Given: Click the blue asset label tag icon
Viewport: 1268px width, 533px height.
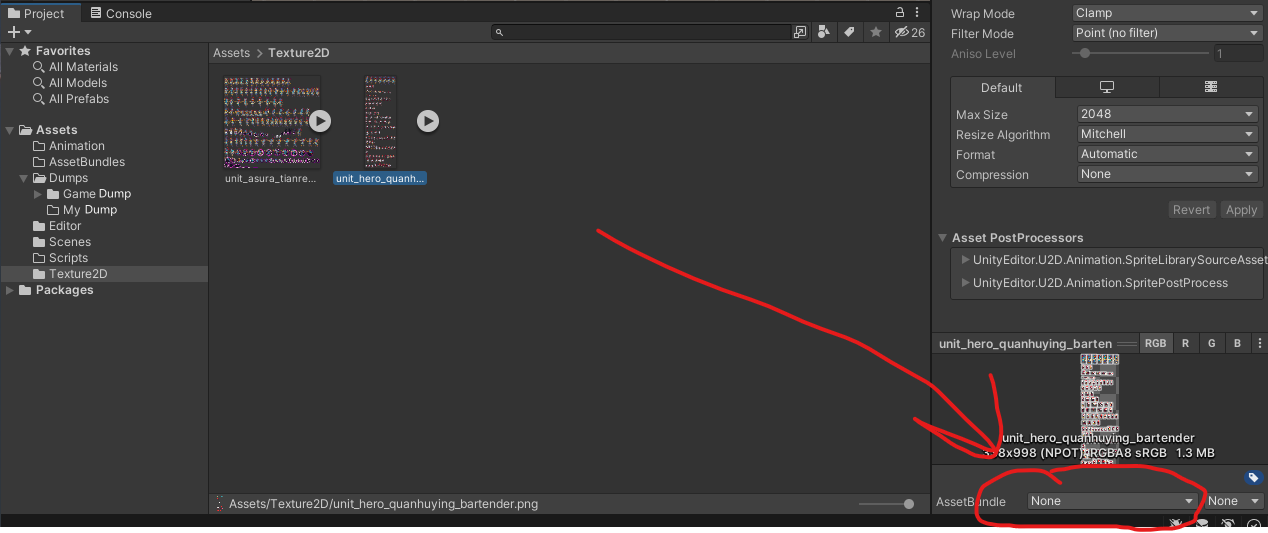Looking at the screenshot, I should coord(1253,478).
